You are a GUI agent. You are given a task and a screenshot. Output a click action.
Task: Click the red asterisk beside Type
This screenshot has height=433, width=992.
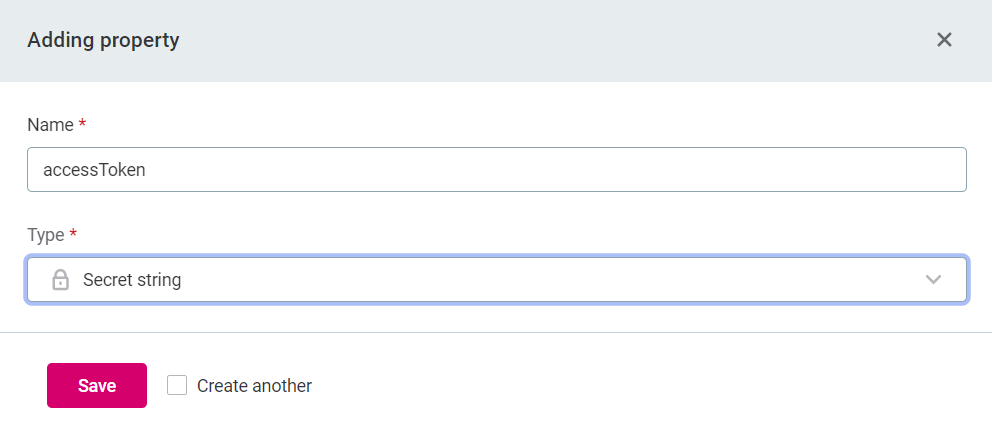pyautogui.click(x=73, y=234)
